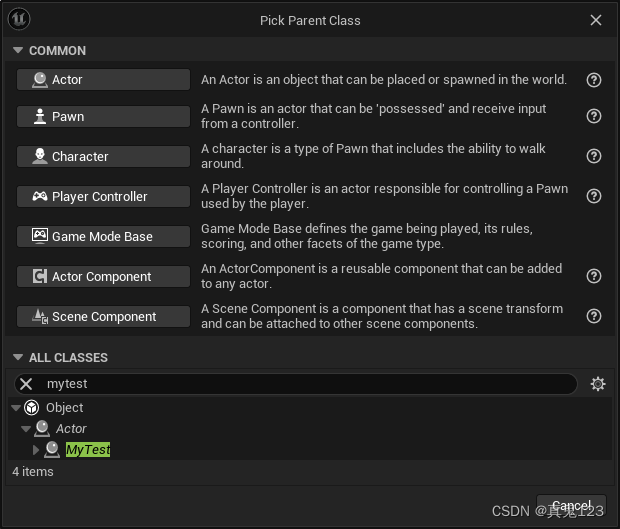Collapse the Object tree node

tap(16, 408)
